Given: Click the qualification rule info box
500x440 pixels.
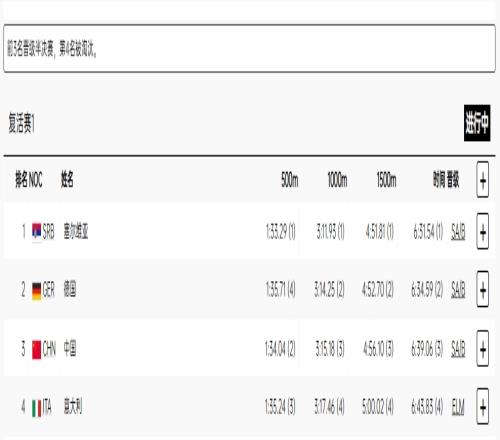Looking at the screenshot, I should coord(249,48).
